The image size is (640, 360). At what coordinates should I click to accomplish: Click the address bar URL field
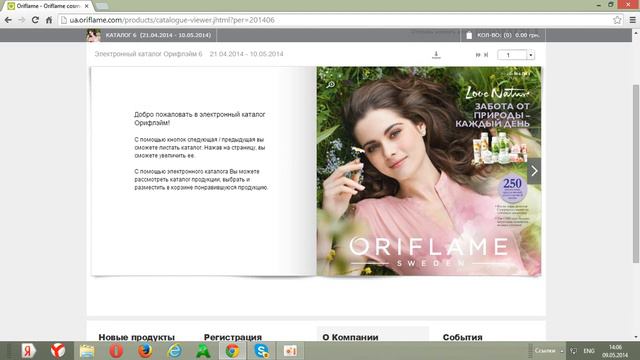point(335,20)
